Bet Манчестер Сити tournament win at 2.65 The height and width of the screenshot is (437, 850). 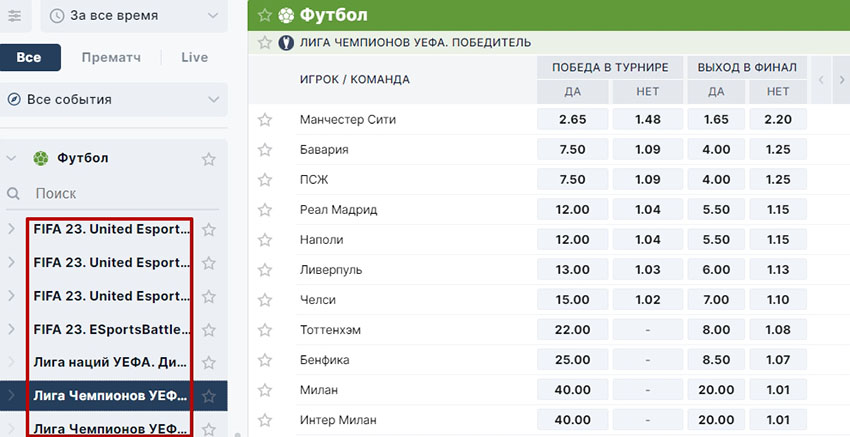click(x=572, y=119)
